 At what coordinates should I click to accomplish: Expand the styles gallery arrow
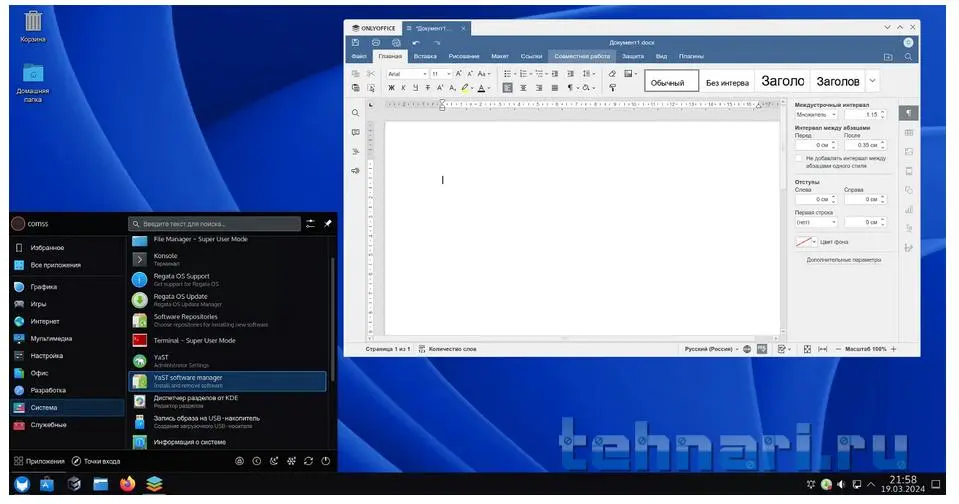(x=873, y=81)
